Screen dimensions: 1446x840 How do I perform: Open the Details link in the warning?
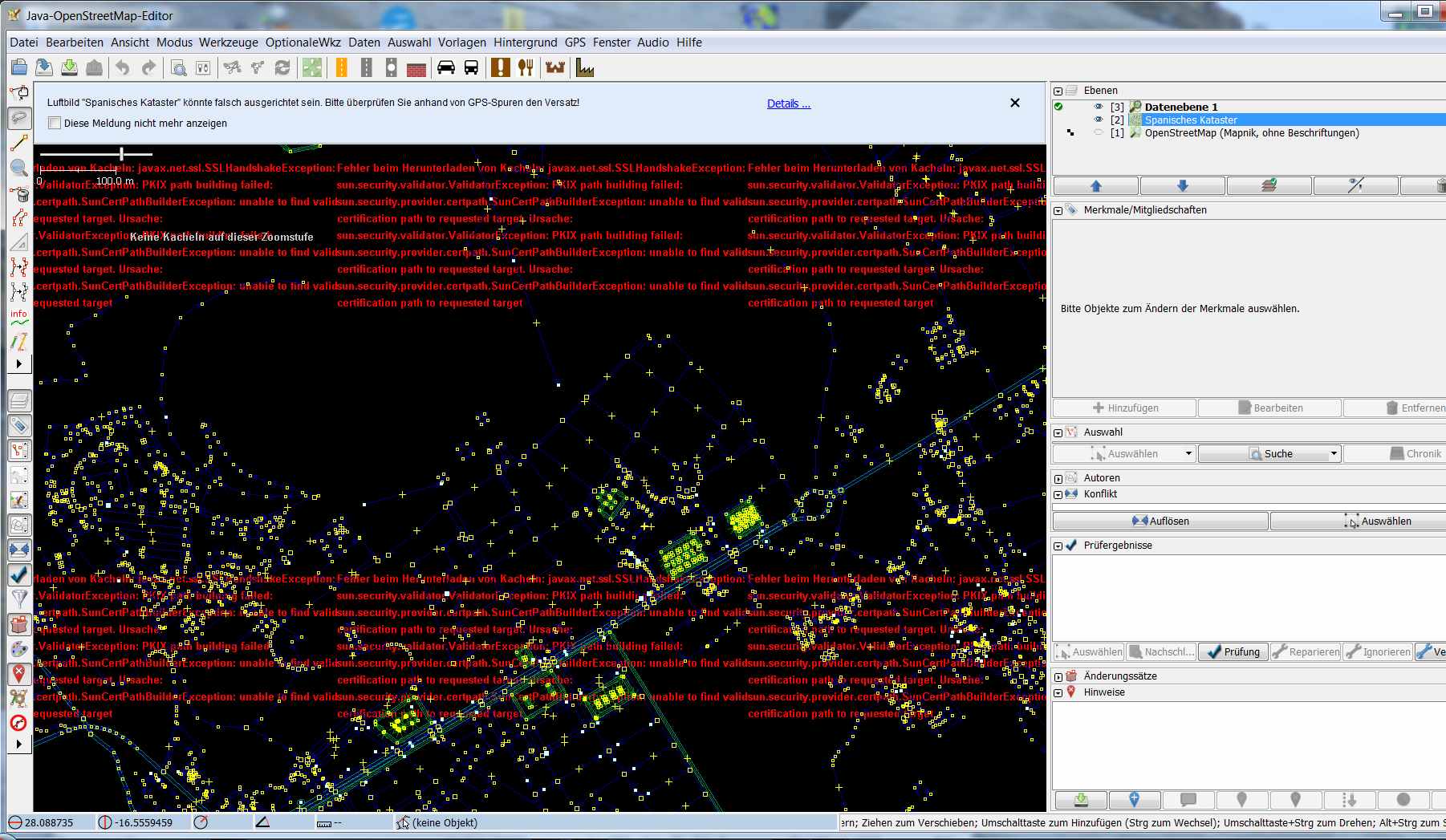[x=789, y=103]
